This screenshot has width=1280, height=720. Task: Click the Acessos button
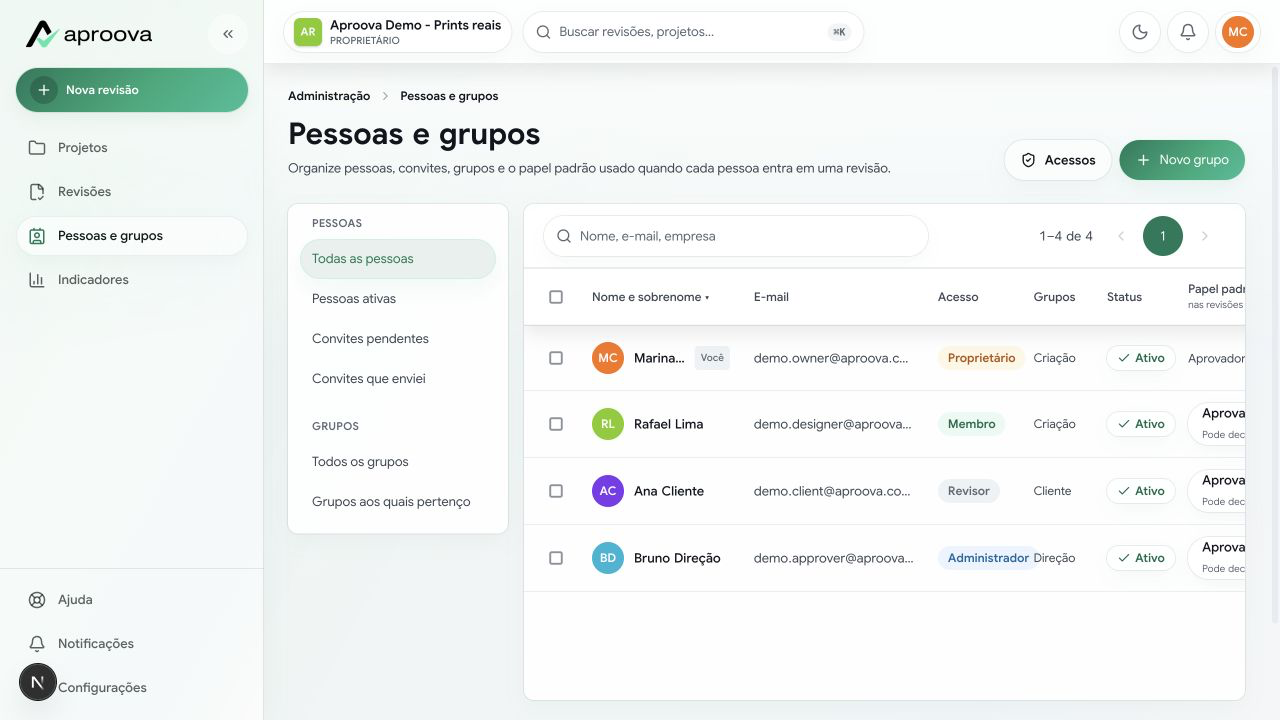(1058, 160)
